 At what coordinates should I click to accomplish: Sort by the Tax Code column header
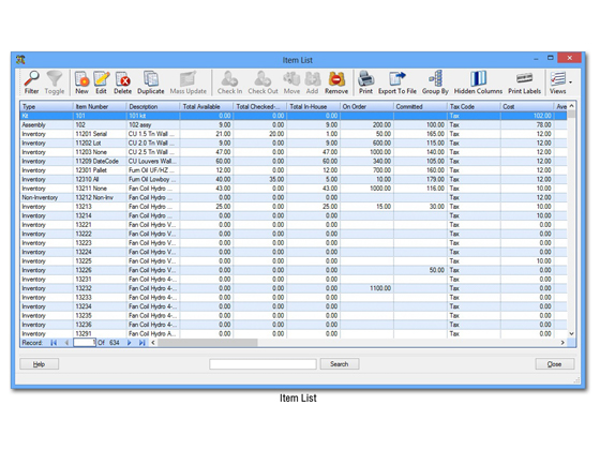472,106
